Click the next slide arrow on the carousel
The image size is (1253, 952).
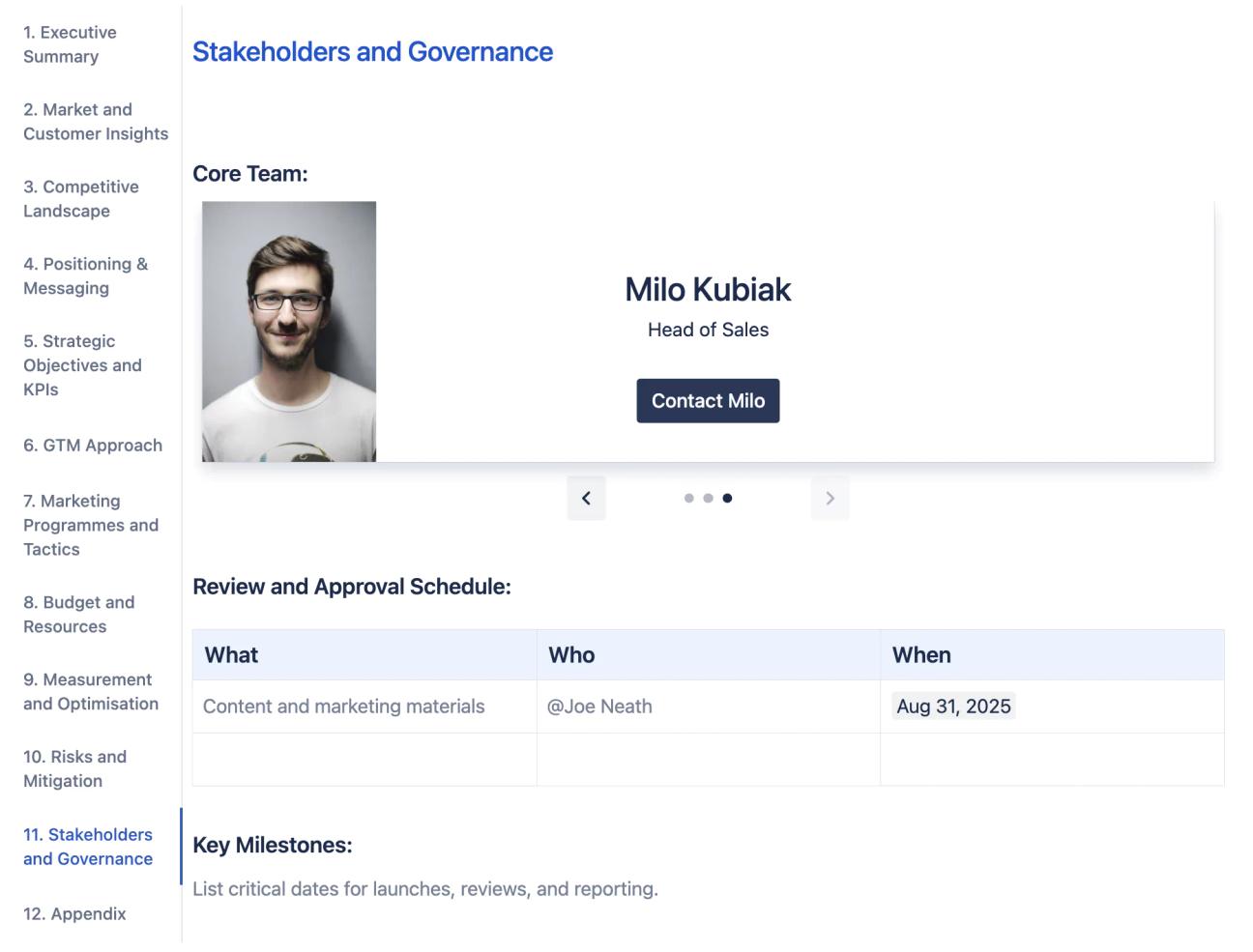830,498
